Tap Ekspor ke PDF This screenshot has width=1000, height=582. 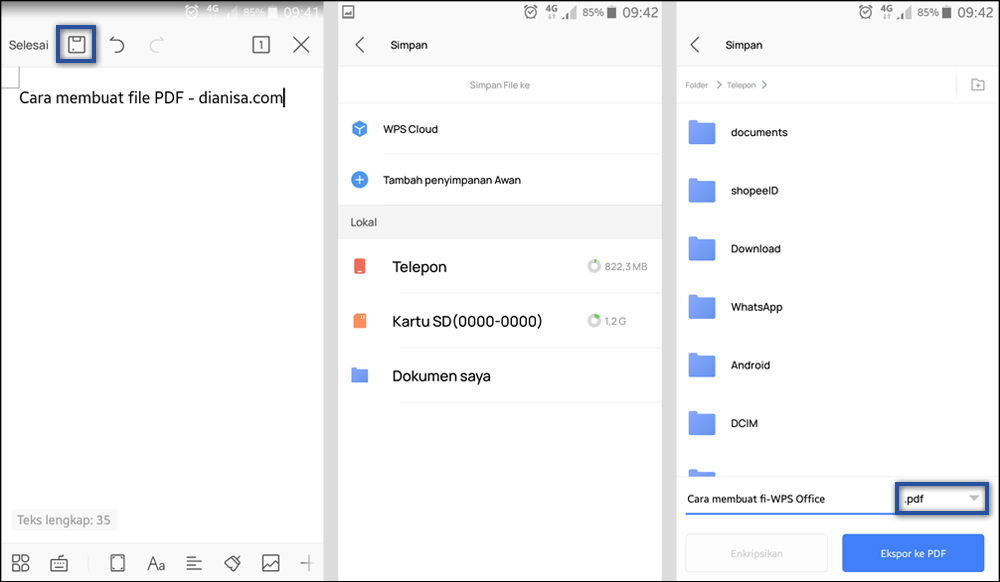click(912, 552)
